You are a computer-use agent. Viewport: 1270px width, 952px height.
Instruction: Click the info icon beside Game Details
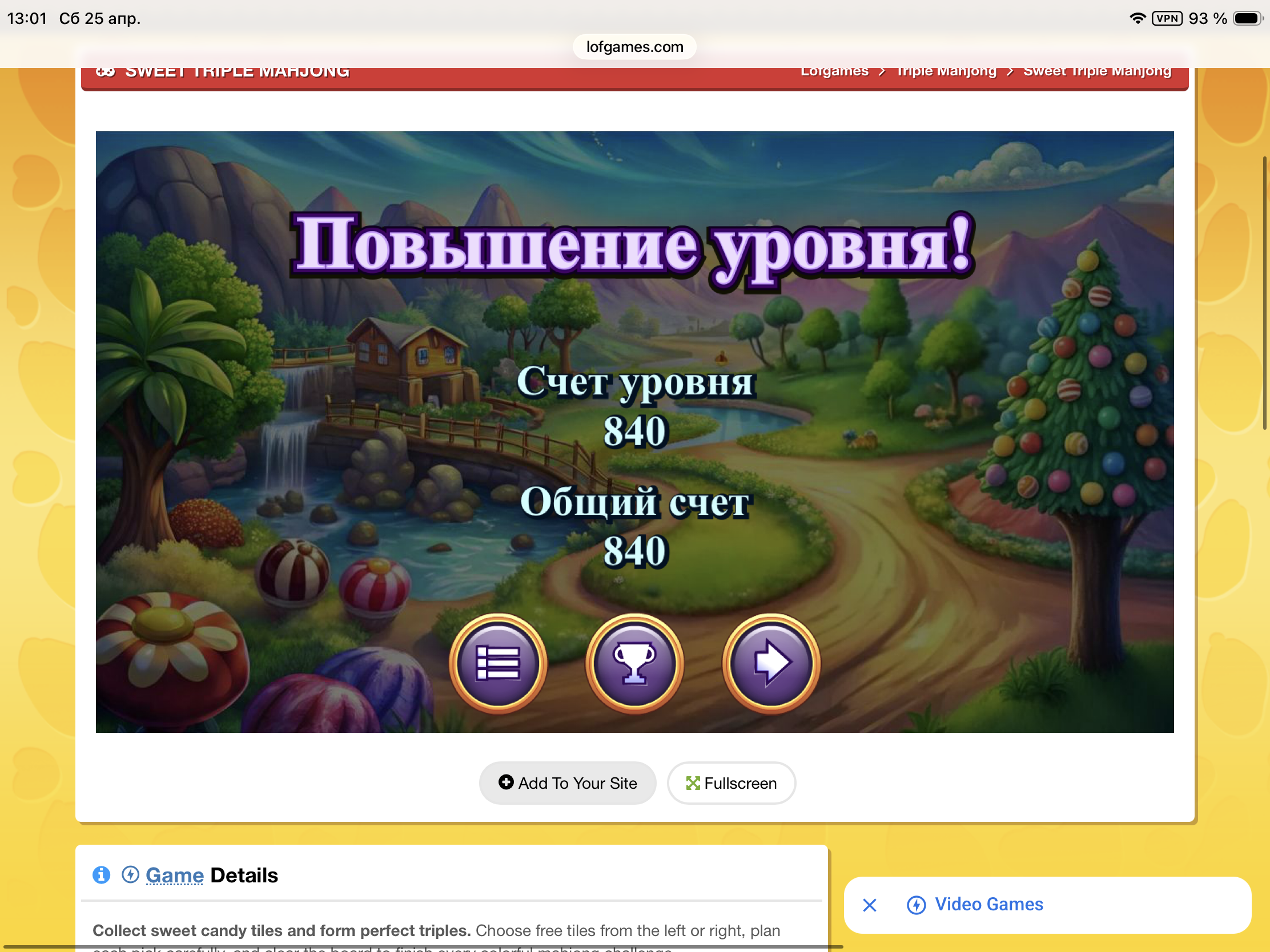pos(102,874)
